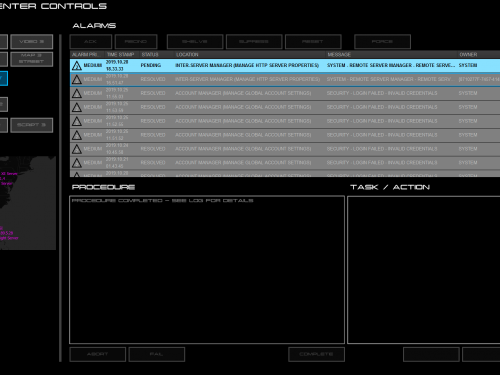Screen dimensions: 500x375
Task: Open the Map 3 Street control
Action: click(x=32, y=59)
